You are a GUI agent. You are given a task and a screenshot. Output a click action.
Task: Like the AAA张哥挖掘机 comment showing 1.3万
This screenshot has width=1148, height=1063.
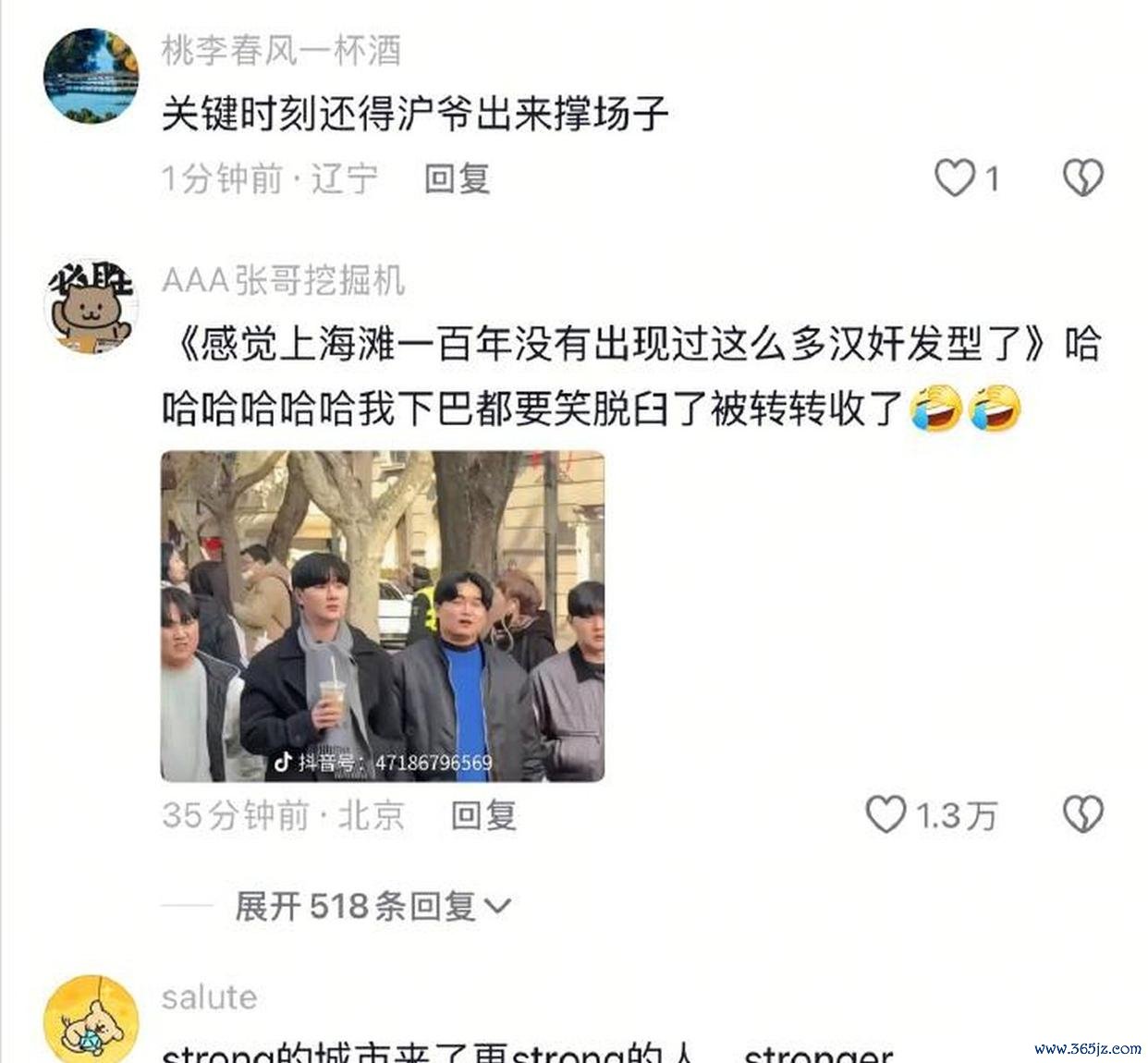[x=885, y=814]
